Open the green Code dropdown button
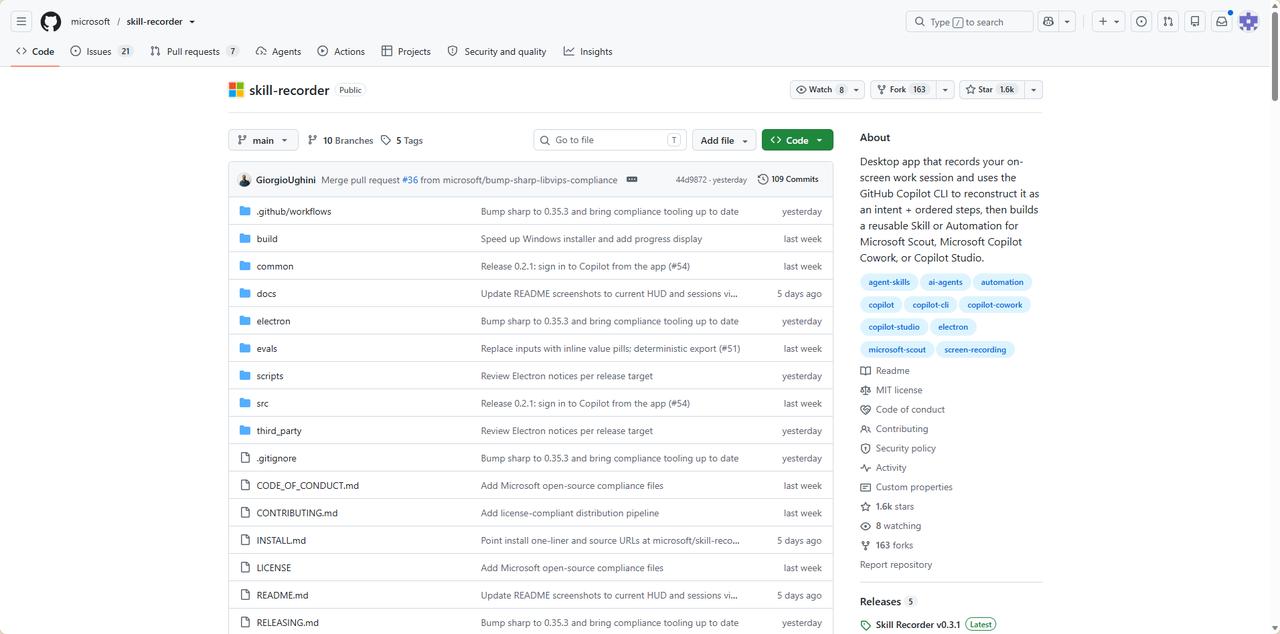 (797, 140)
